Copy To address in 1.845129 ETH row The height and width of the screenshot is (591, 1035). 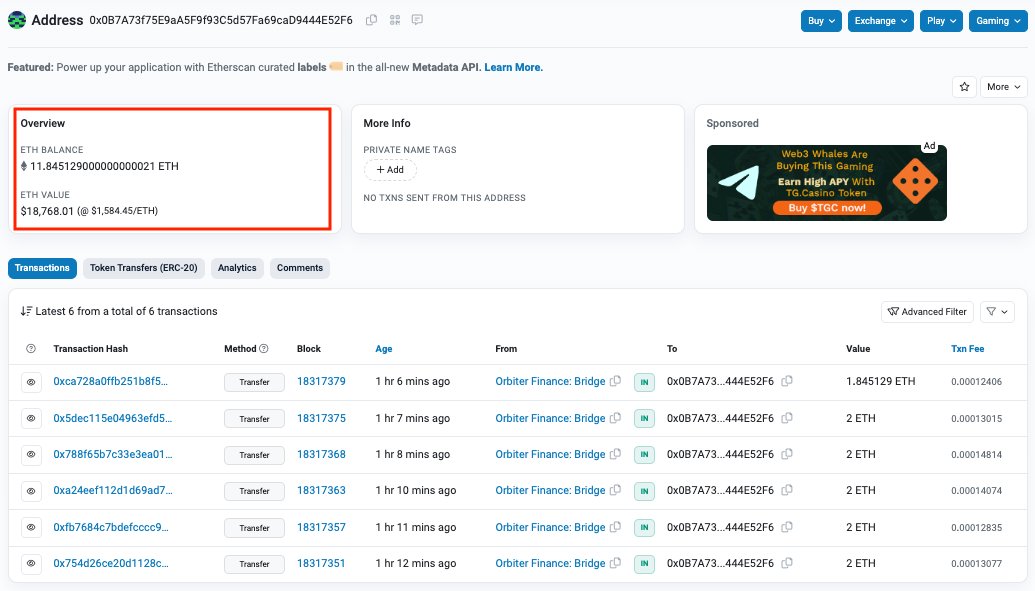click(787, 381)
